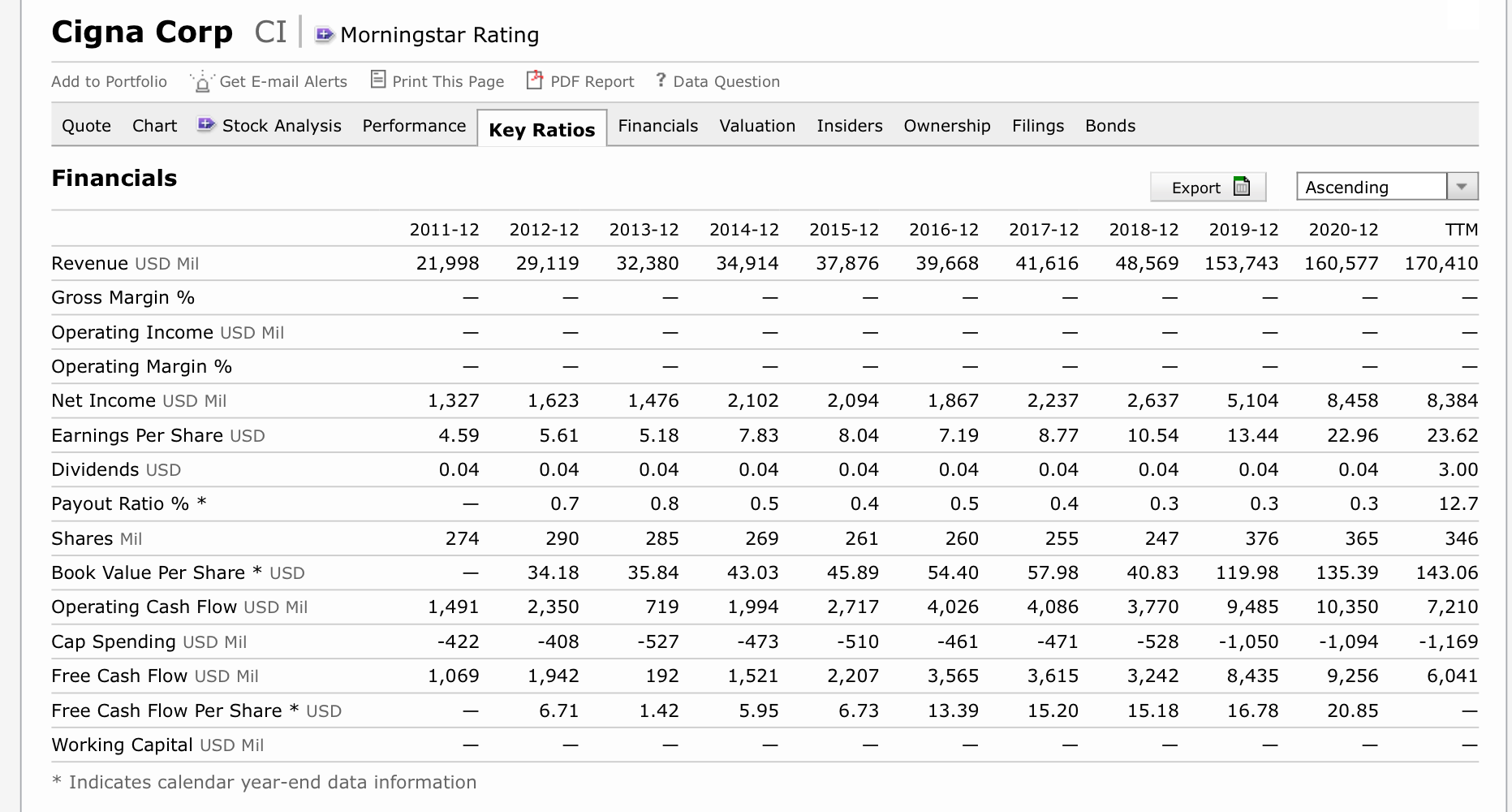Switch to the Financials tab
Screen dimensions: 1512x812
657,126
